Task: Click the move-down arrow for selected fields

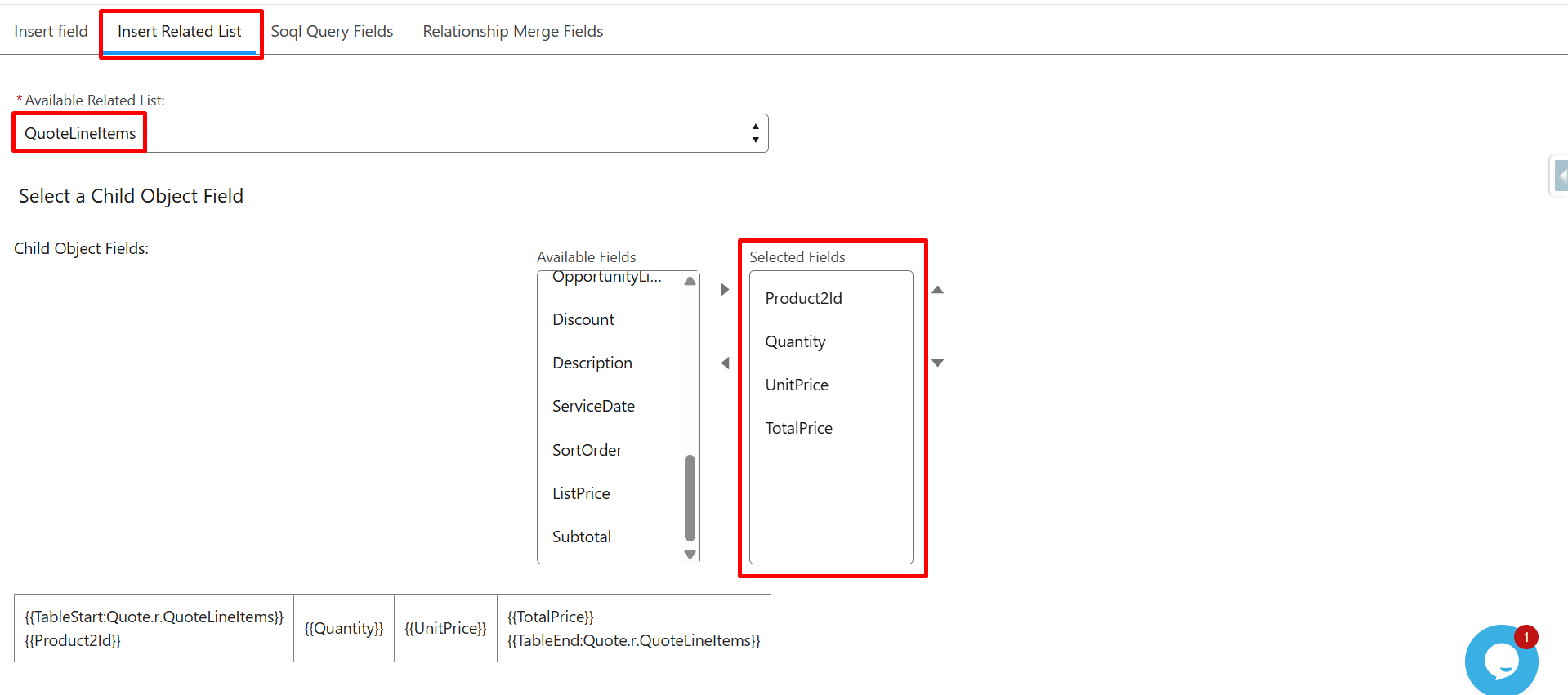Action: tap(937, 363)
